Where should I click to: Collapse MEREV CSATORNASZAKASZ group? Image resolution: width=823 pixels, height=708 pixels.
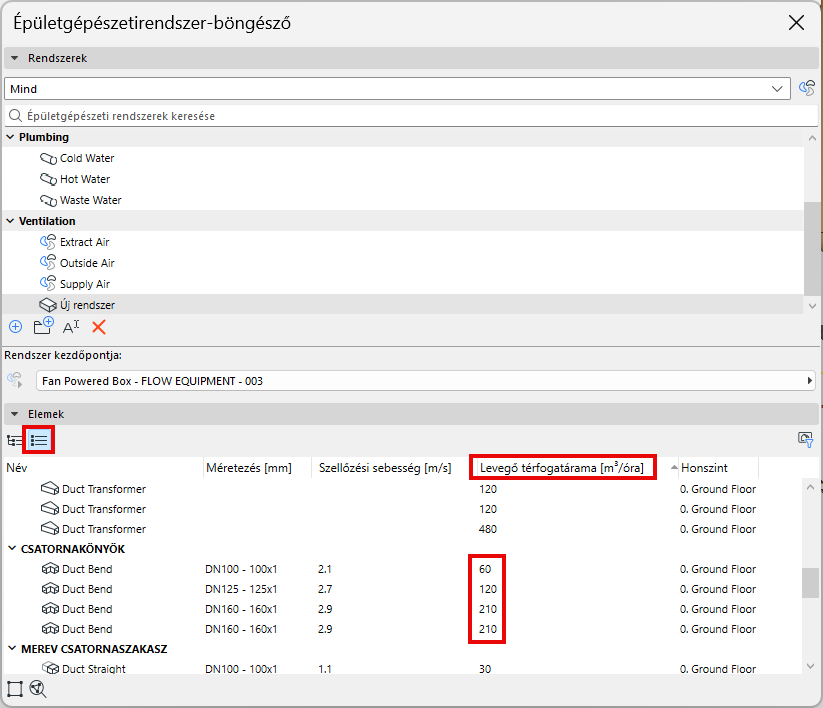pyautogui.click(x=12, y=649)
